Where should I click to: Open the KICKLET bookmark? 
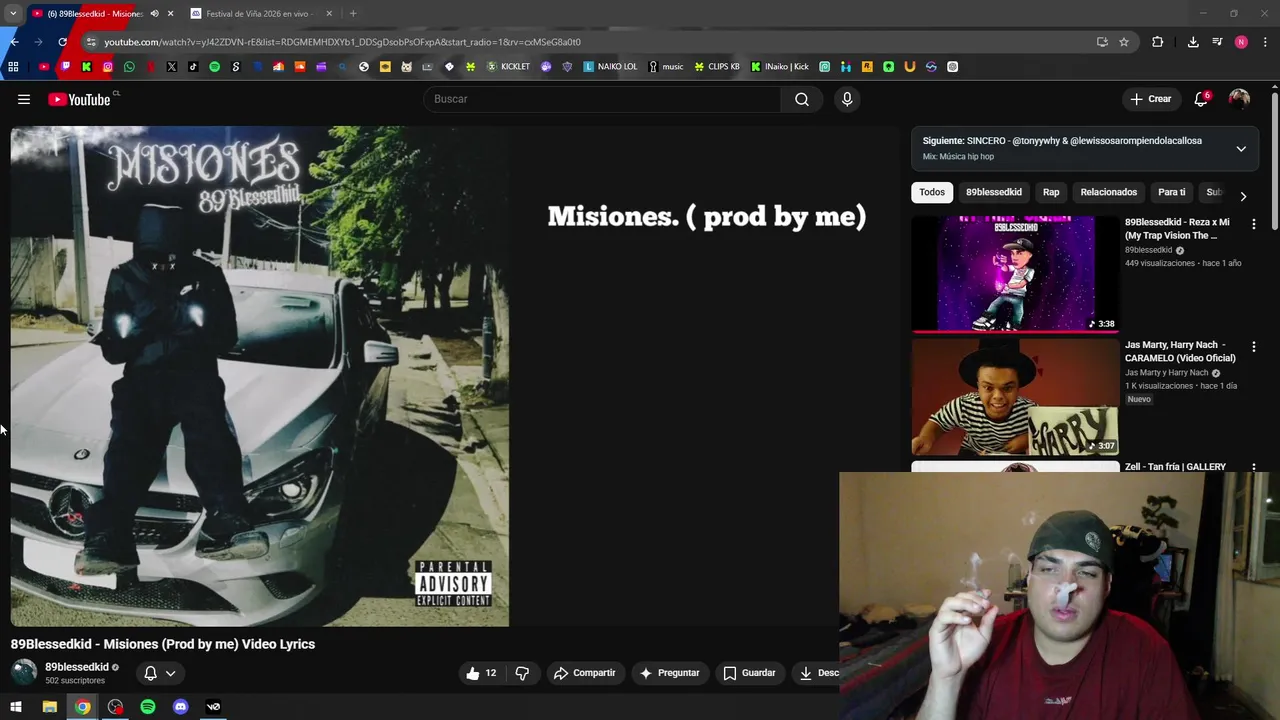pyautogui.click(x=508, y=67)
